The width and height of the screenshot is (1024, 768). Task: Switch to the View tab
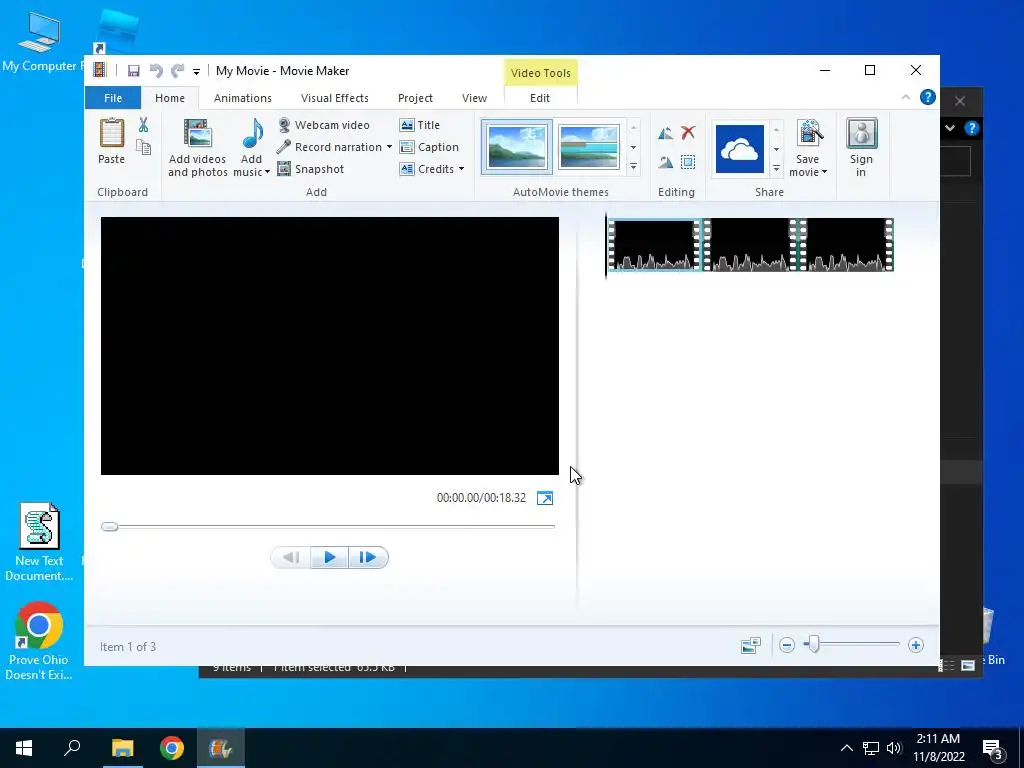tap(474, 98)
